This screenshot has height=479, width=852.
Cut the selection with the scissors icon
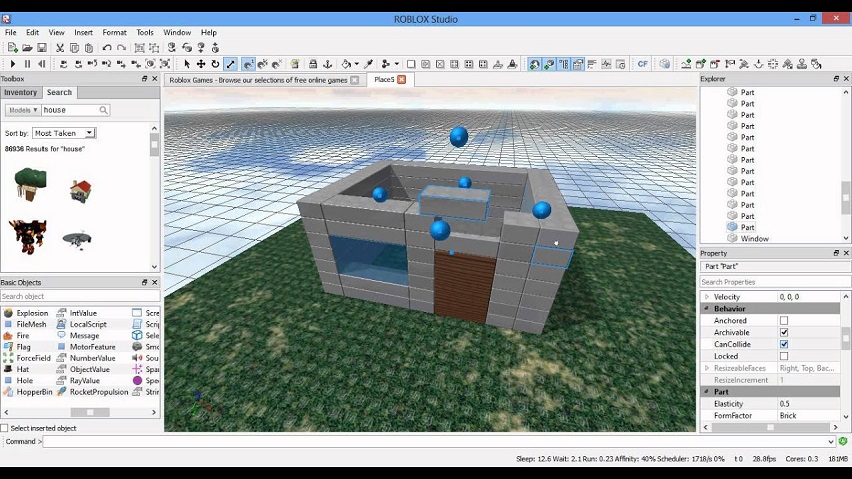[60, 48]
